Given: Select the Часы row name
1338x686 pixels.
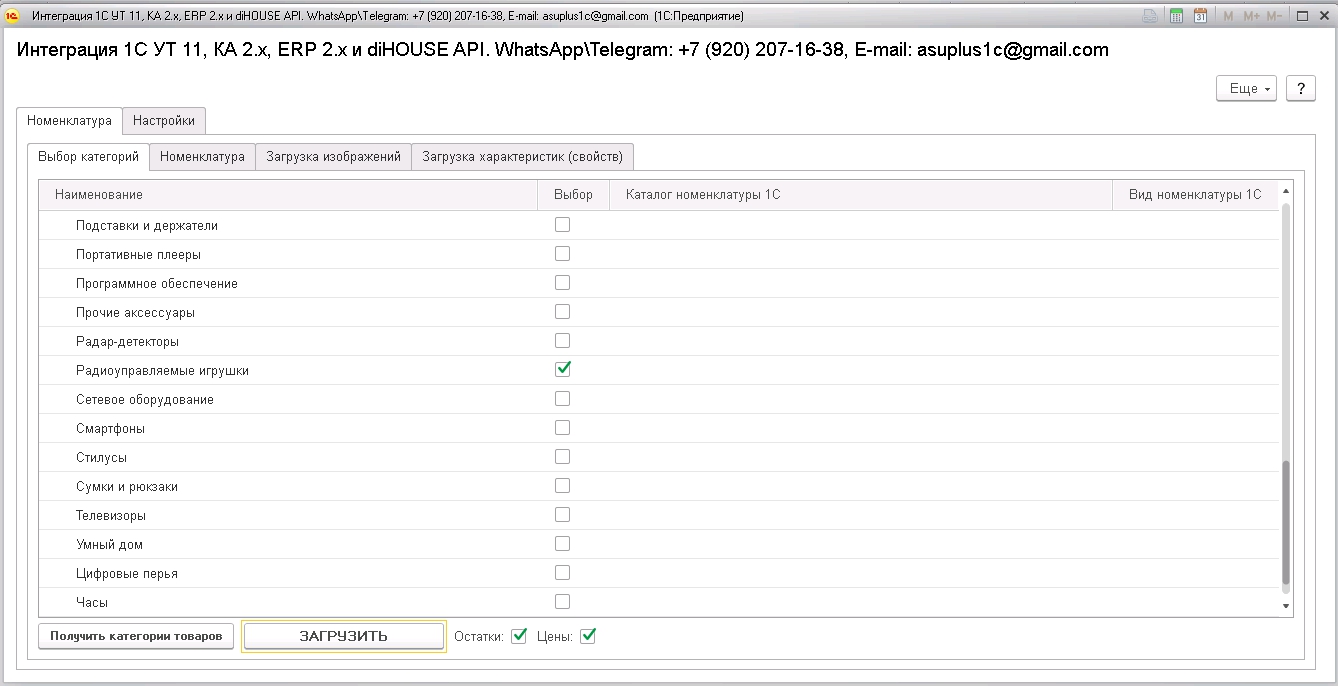Looking at the screenshot, I should 92,603.
